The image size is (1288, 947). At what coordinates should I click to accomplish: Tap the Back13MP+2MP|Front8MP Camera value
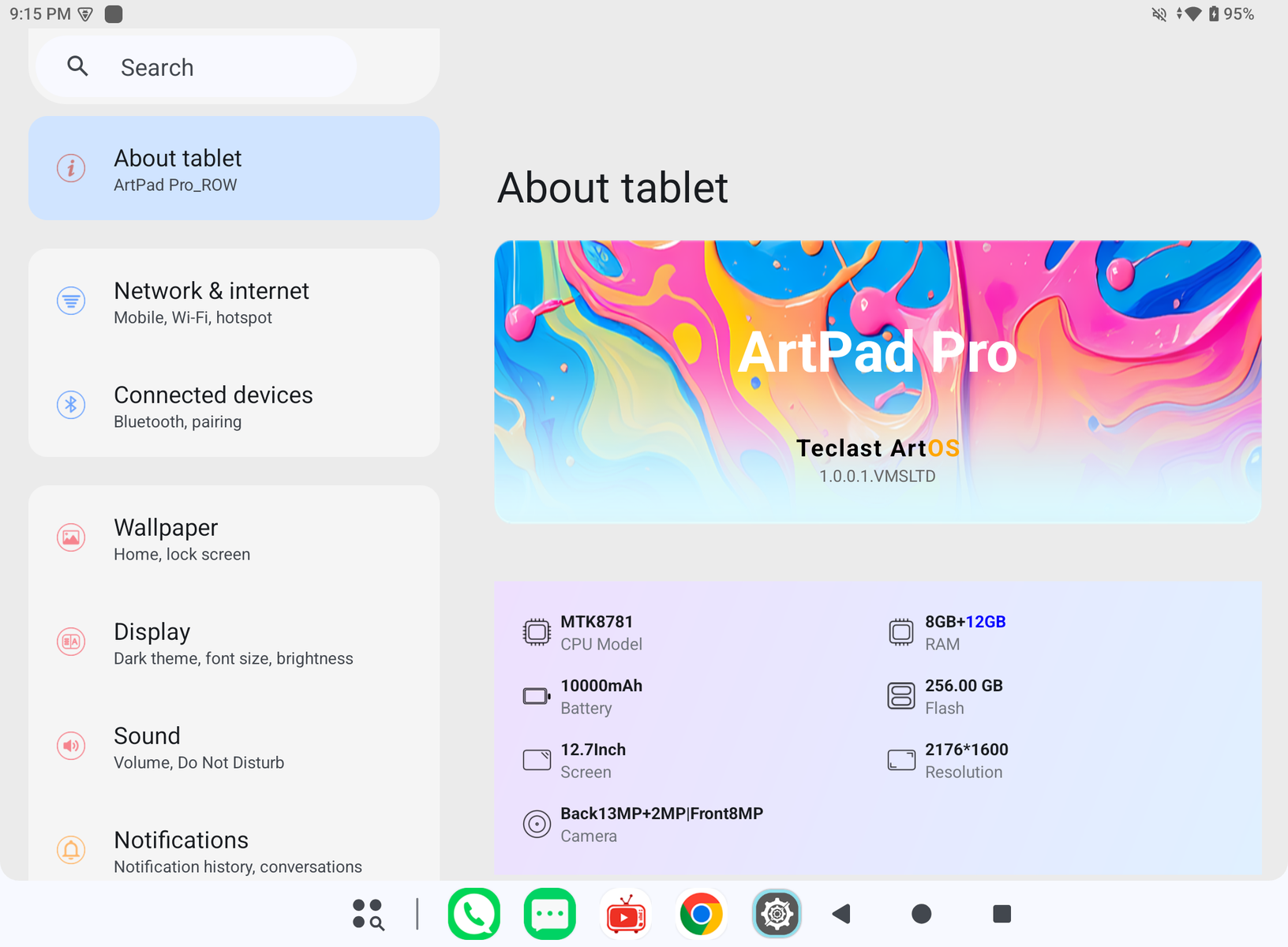pyautogui.click(x=661, y=814)
